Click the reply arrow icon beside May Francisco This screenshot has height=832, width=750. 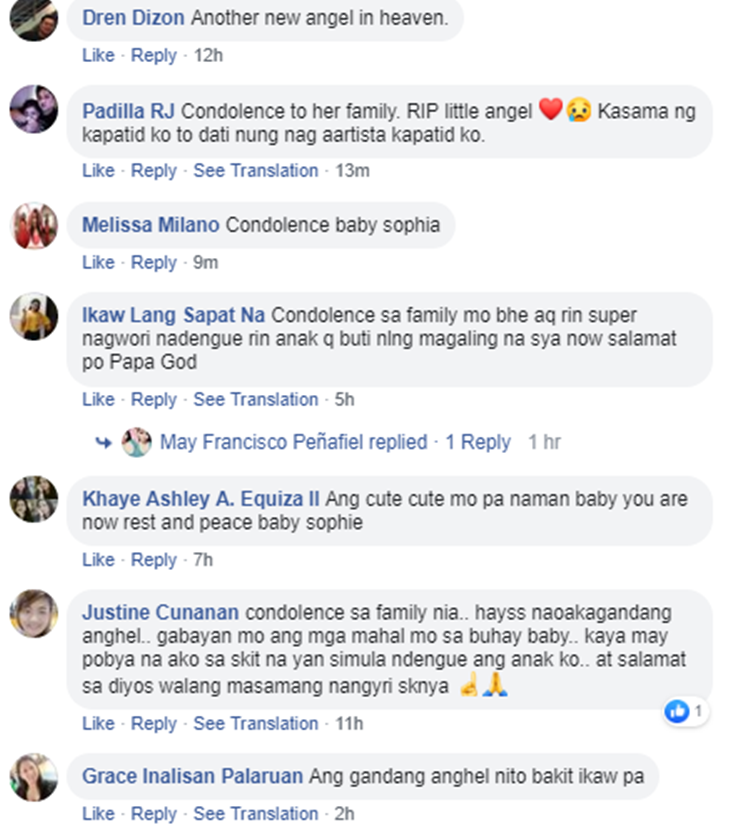[103, 442]
